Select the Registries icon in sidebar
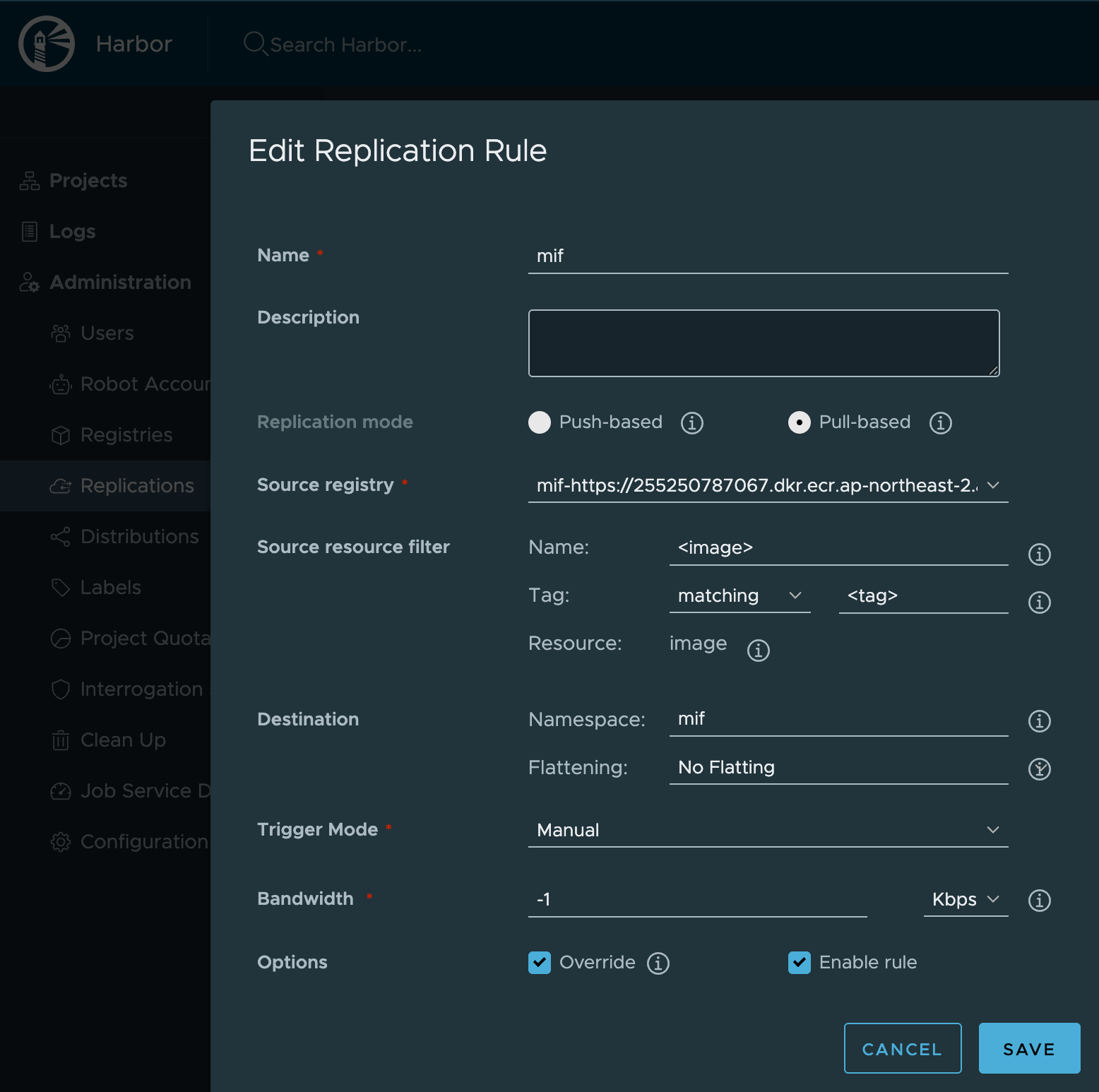This screenshot has width=1099, height=1092. (61, 434)
